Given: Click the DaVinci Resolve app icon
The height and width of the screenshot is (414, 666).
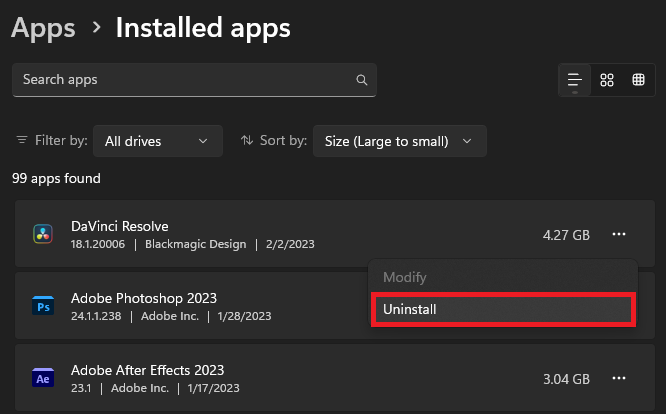Looking at the screenshot, I should coord(43,235).
